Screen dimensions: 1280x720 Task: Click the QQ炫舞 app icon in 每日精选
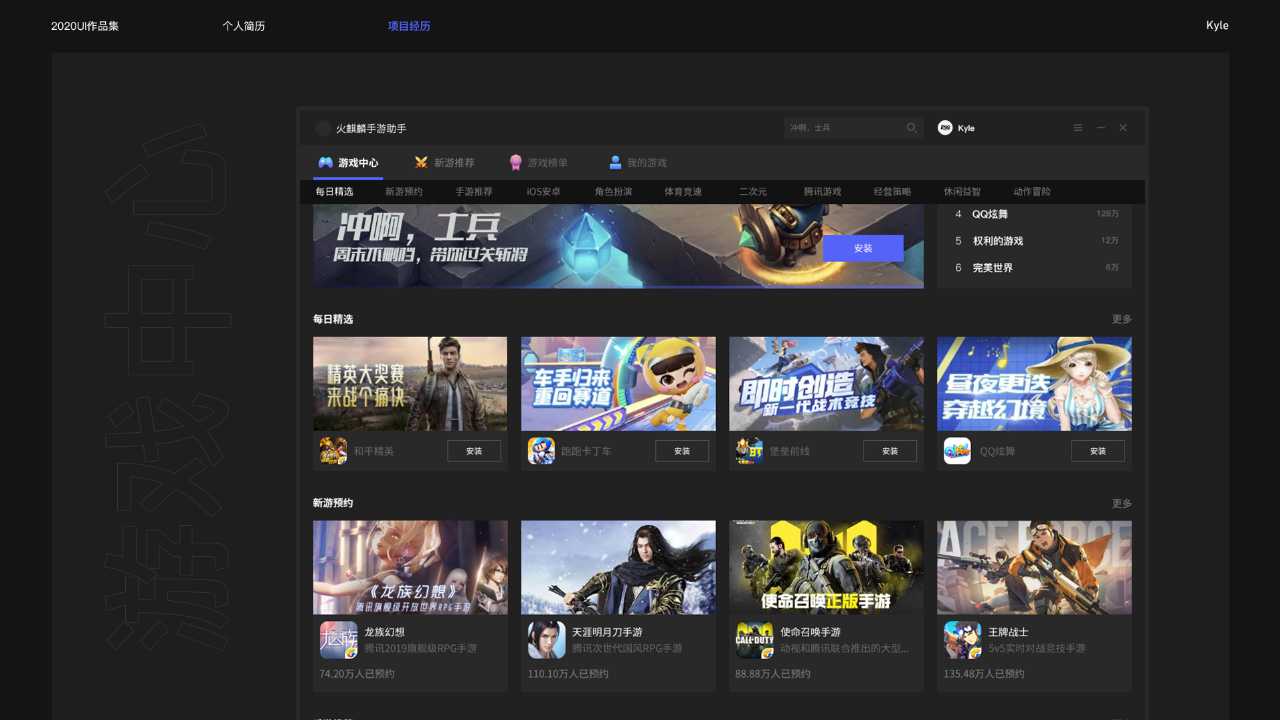(957, 451)
